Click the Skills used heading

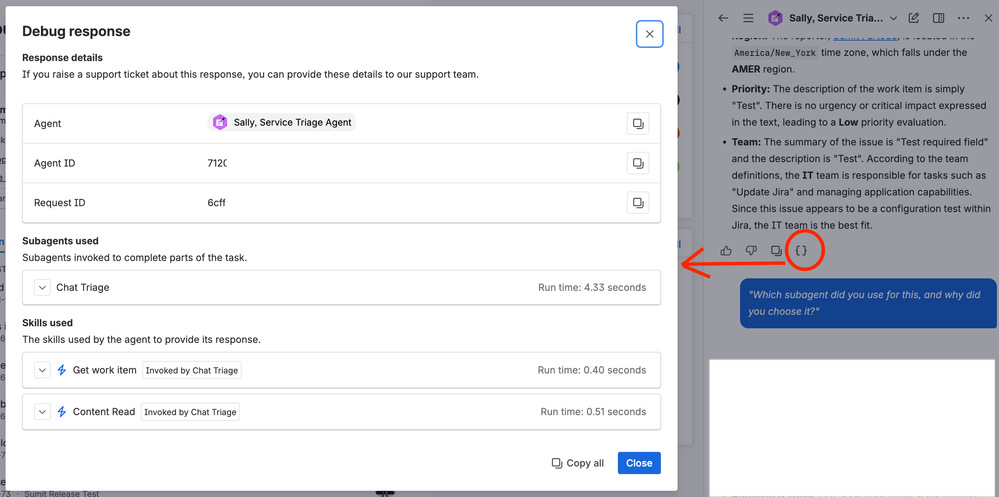[48, 323]
